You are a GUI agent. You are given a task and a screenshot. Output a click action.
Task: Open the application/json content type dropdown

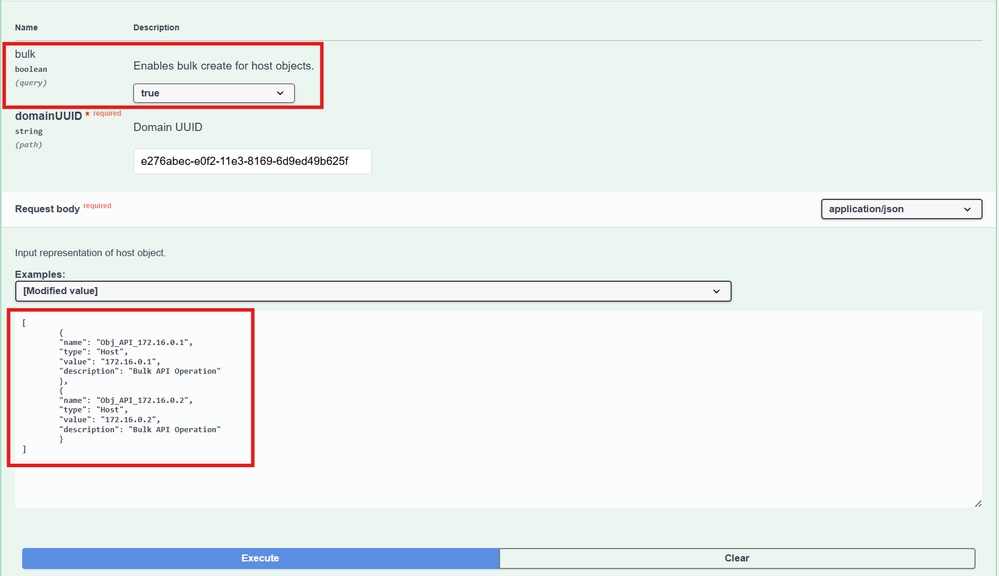(x=901, y=209)
